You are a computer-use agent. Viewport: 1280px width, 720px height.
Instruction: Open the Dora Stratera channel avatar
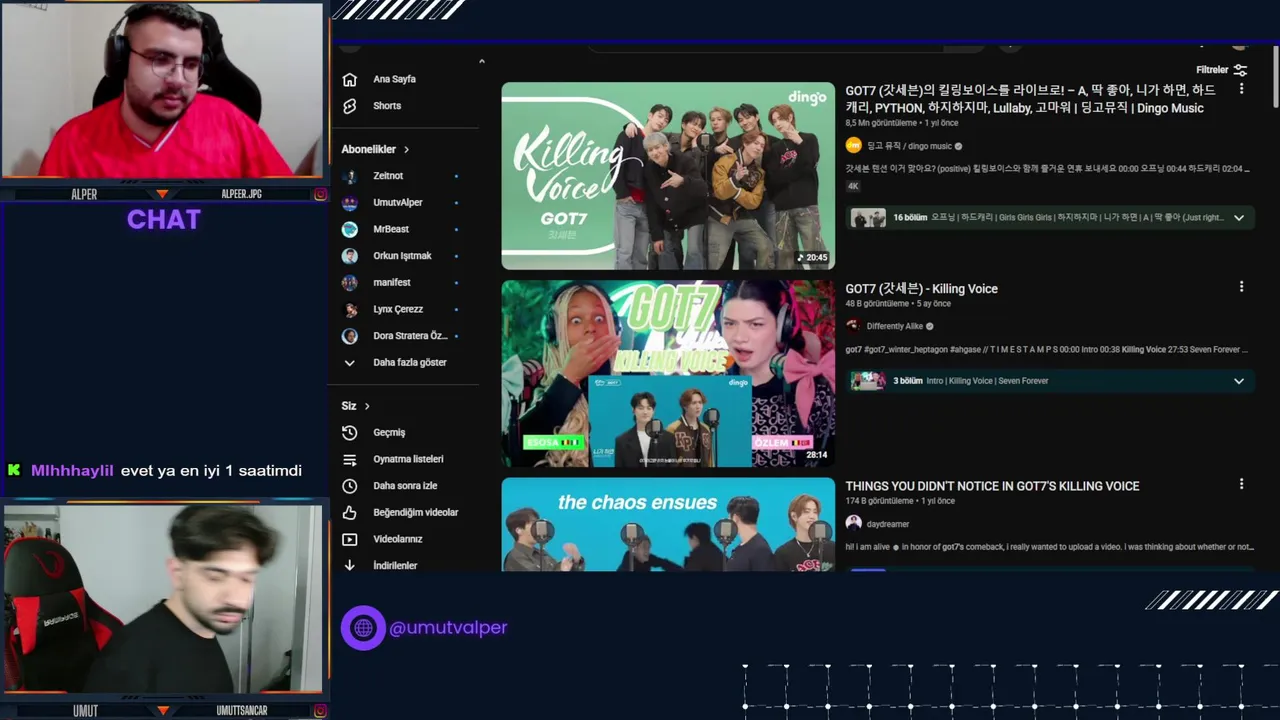(x=350, y=336)
